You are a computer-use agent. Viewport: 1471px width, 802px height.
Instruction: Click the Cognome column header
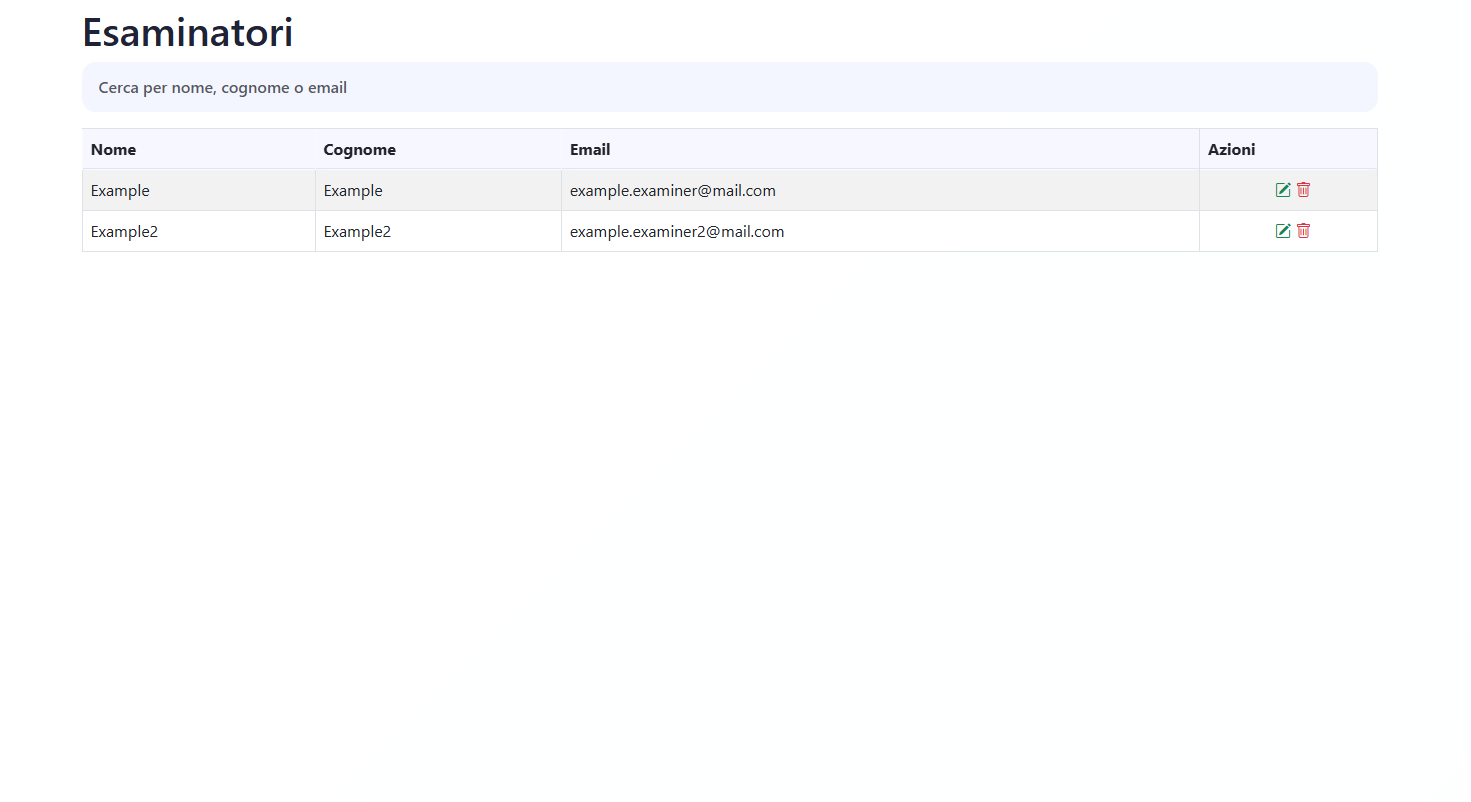359,150
